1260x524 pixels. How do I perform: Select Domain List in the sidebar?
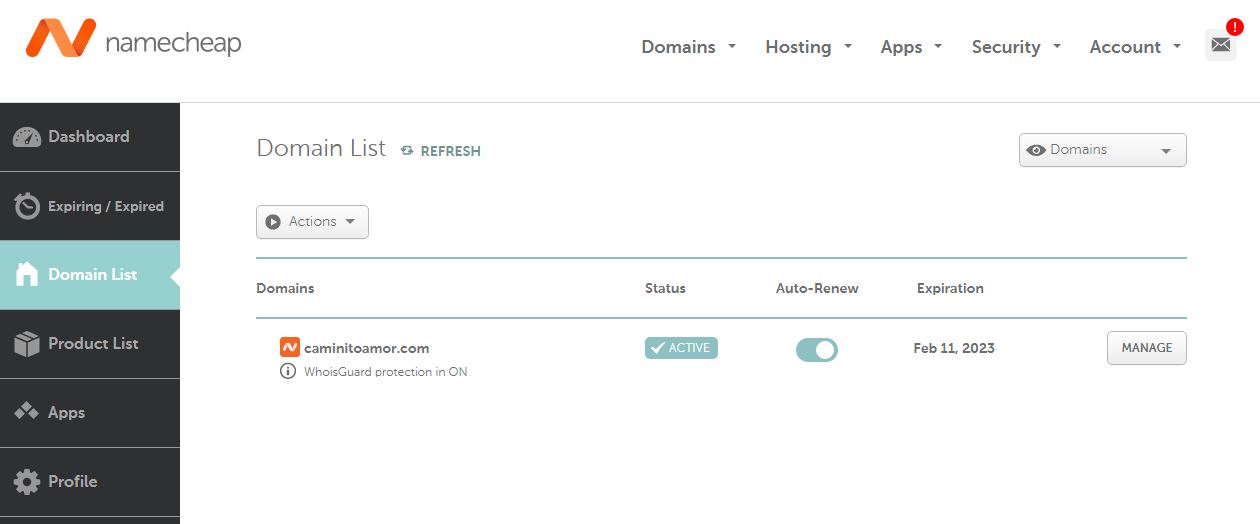[90, 275]
